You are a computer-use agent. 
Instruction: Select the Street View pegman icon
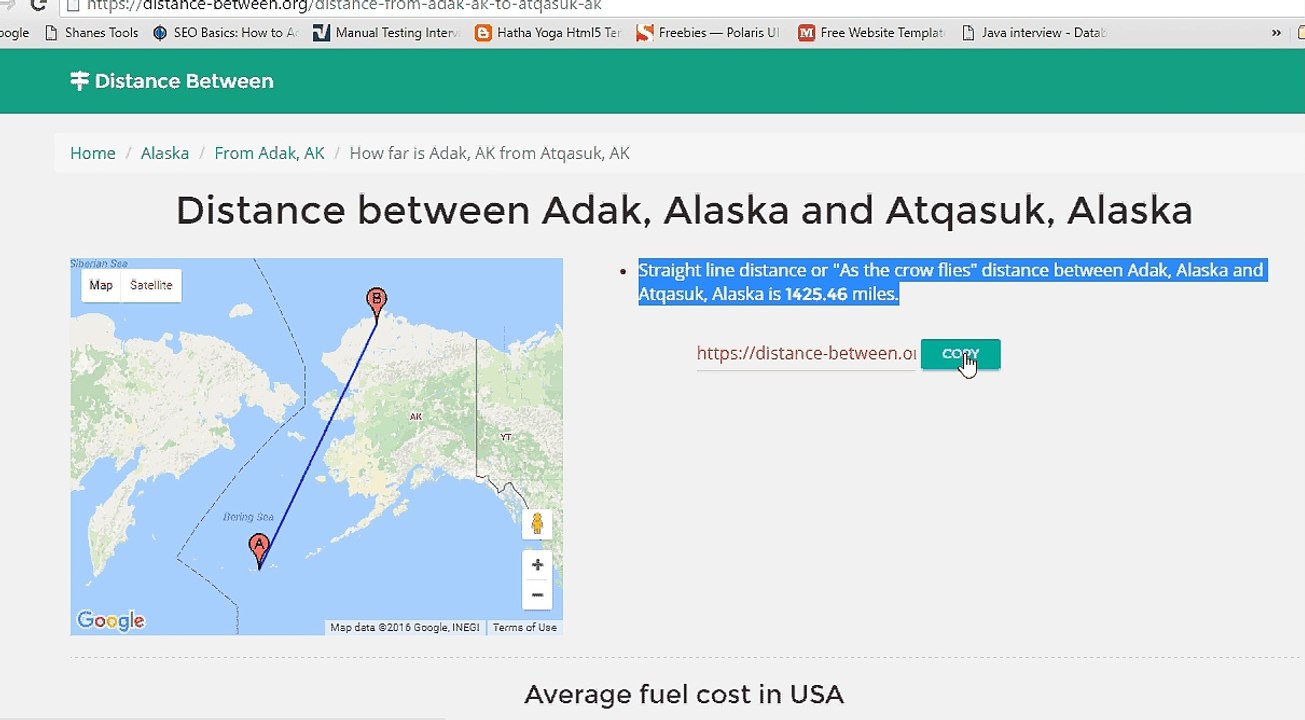(x=537, y=523)
